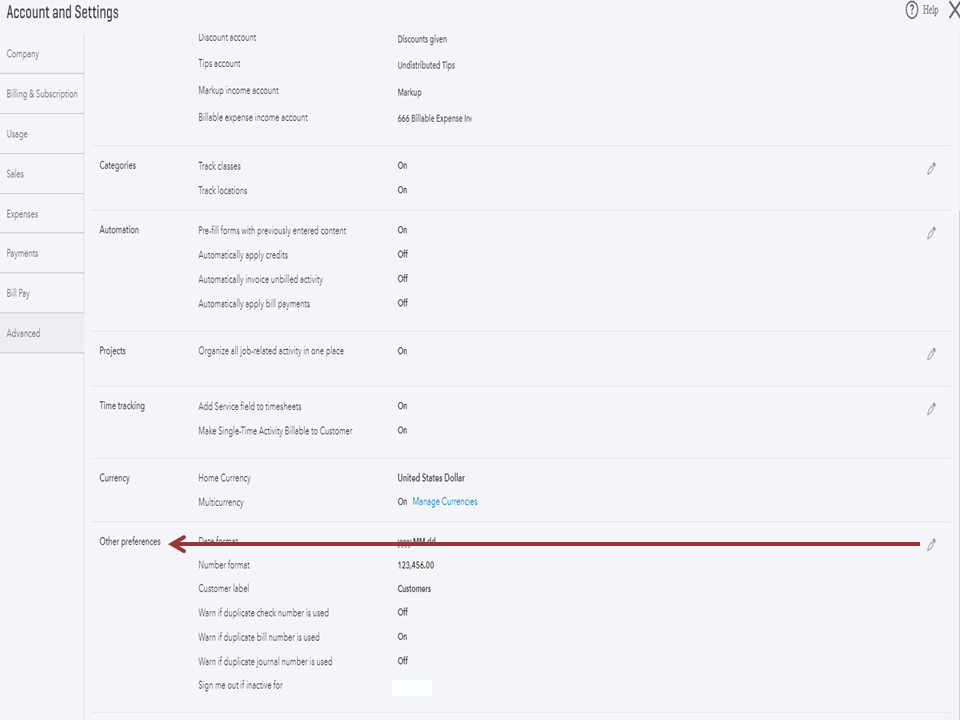Click the Help question mark icon
Screen dimensions: 960x720
point(911,10)
